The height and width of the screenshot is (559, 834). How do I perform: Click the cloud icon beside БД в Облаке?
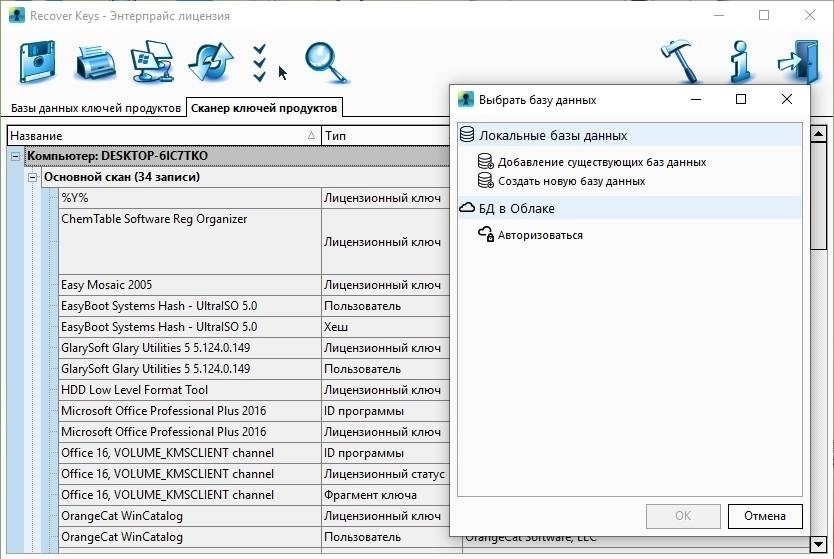pos(467,207)
